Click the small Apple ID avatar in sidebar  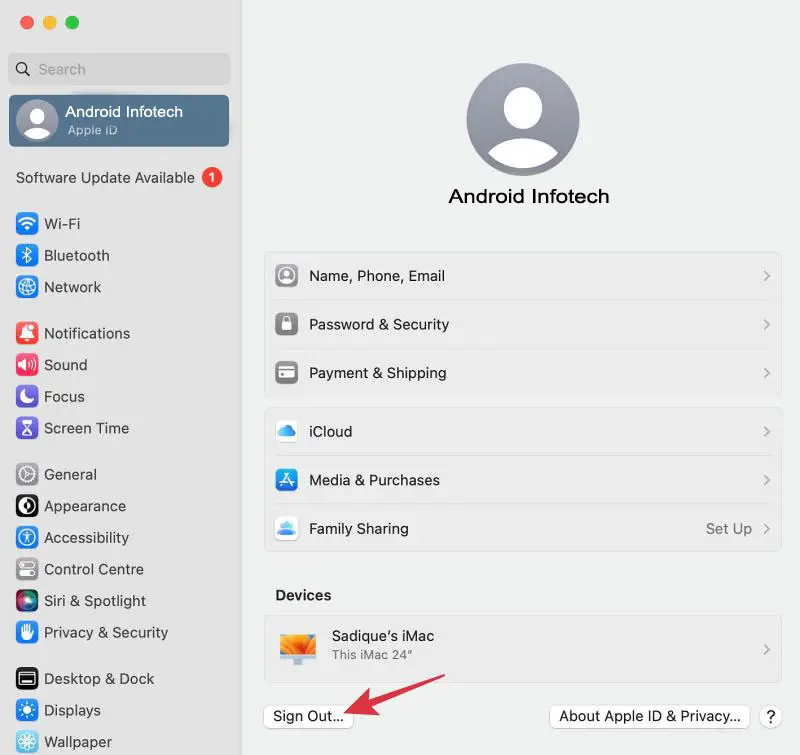[37, 120]
